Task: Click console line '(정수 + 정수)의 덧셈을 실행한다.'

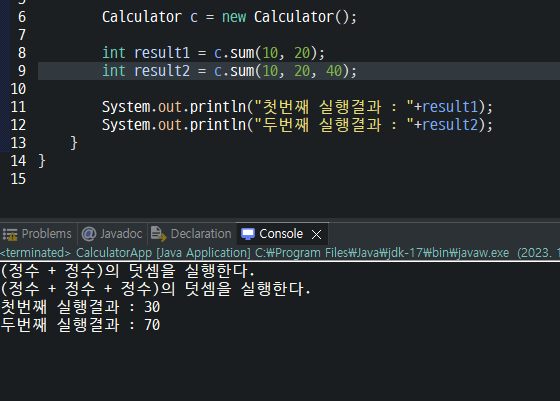Action: click(128, 271)
